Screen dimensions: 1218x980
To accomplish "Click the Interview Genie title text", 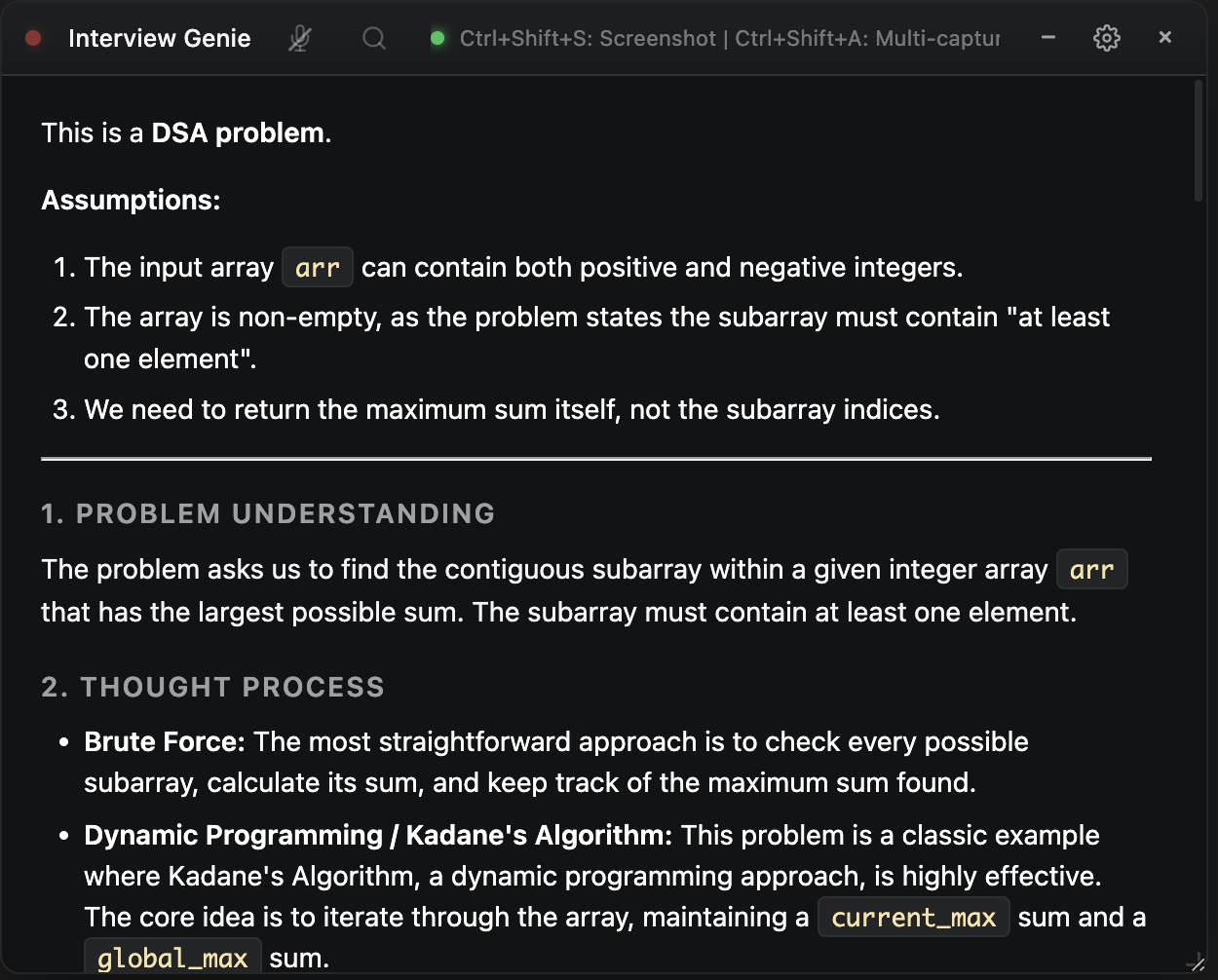I will tap(160, 38).
